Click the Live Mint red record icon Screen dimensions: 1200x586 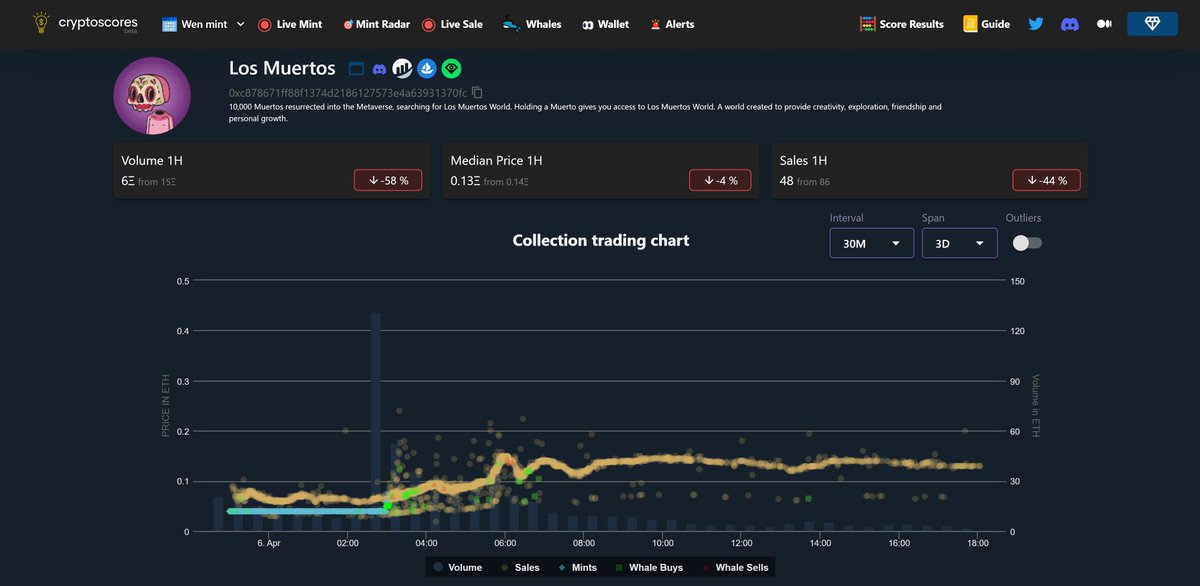tap(264, 24)
